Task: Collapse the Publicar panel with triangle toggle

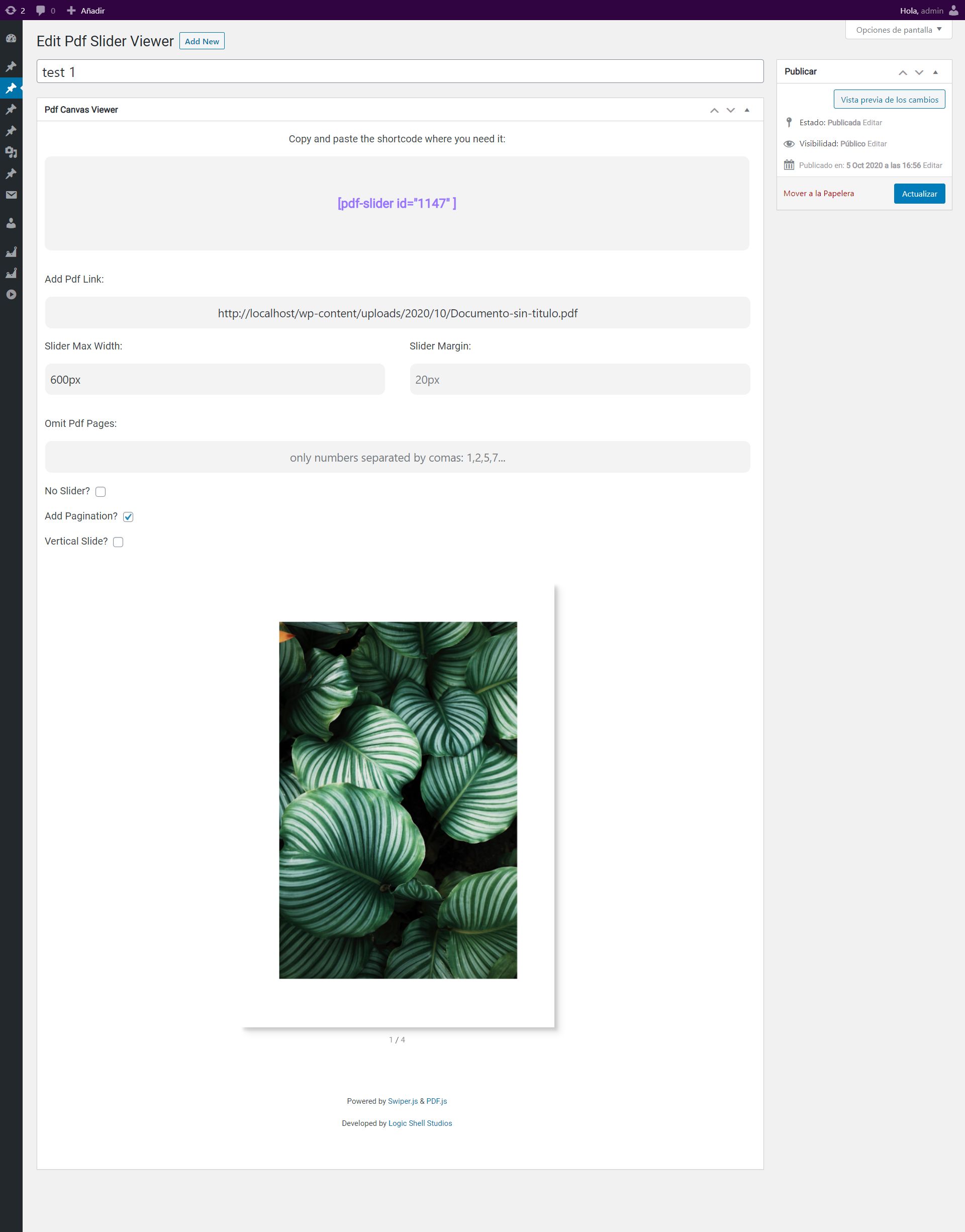Action: (935, 72)
